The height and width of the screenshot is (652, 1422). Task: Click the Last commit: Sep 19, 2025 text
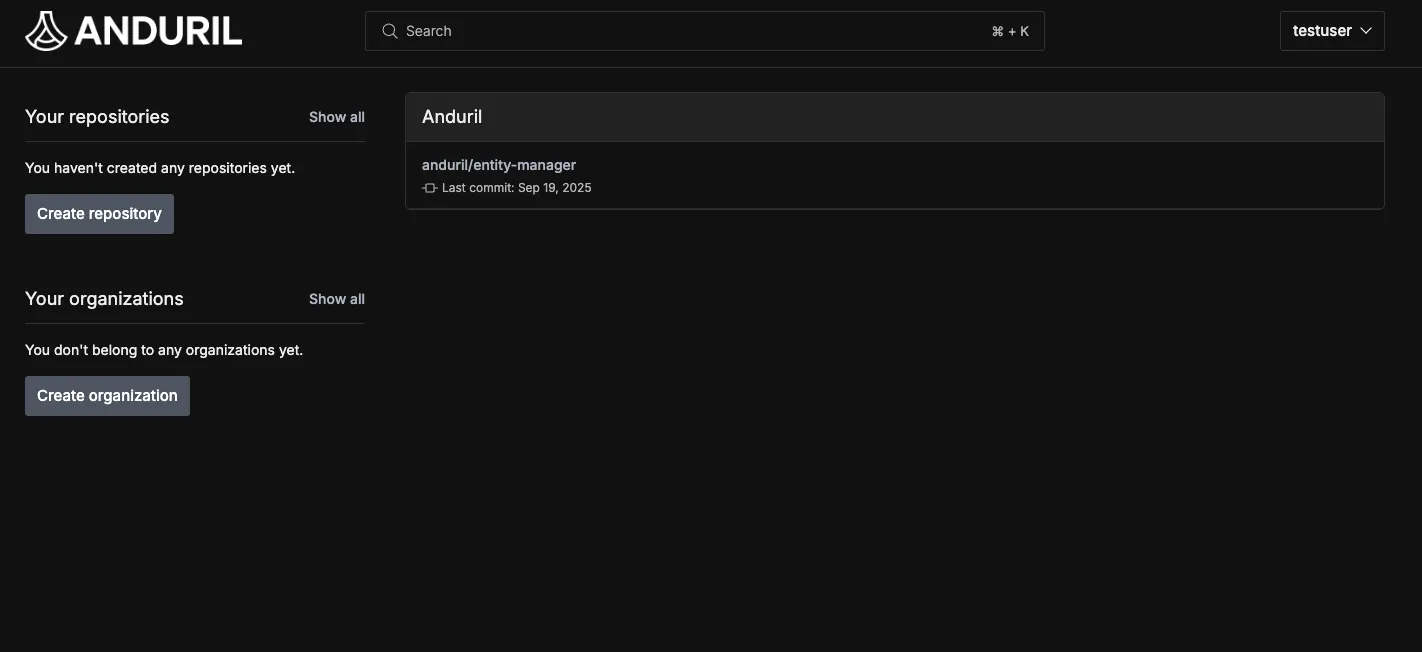[517, 188]
